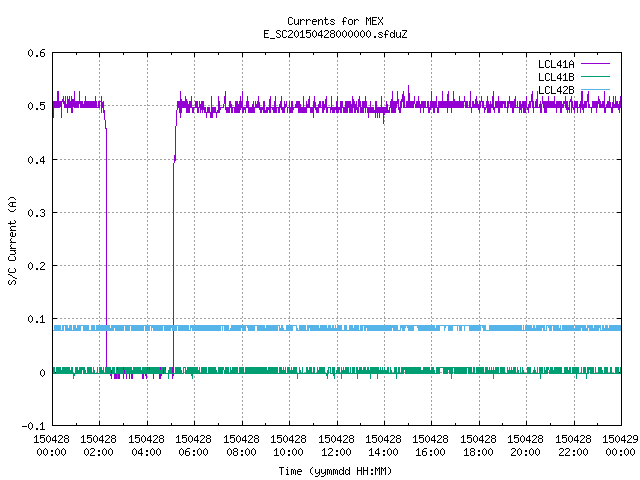Select the filename text E_SC20150428000000.sfduZ
This screenshot has width=640, height=480.
tap(335, 34)
